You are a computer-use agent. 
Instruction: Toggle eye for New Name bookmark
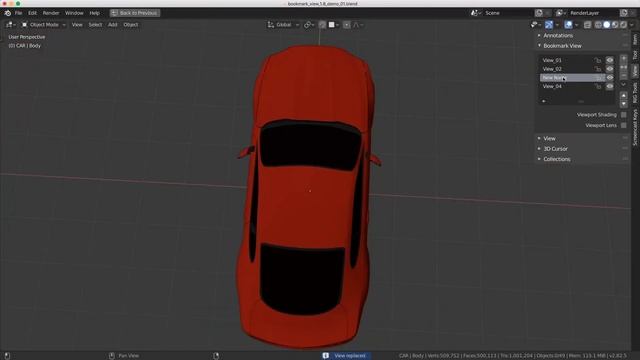610,78
